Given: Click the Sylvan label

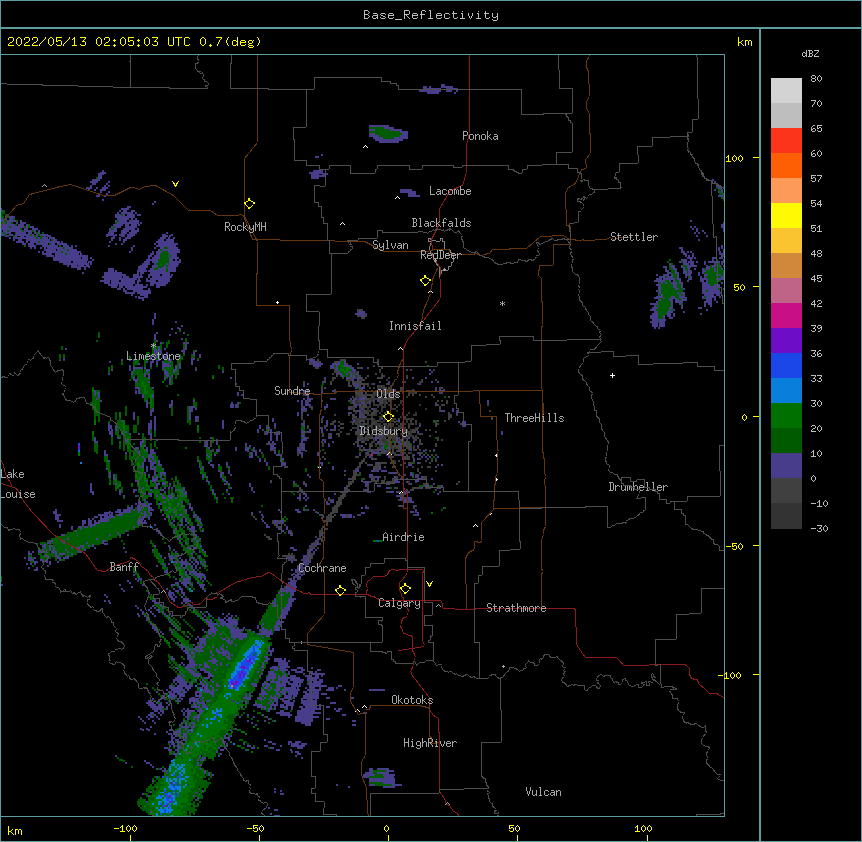Looking at the screenshot, I should click(390, 245).
